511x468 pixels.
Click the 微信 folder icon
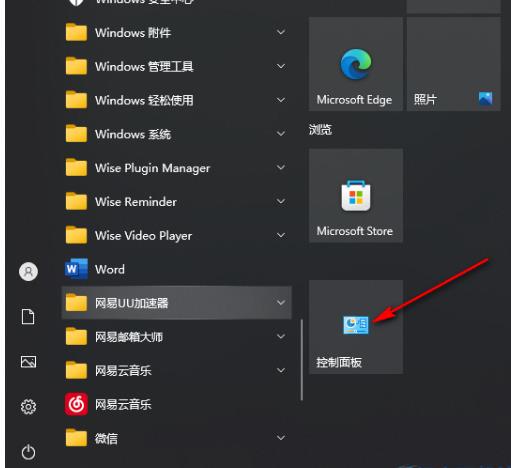click(x=76, y=438)
